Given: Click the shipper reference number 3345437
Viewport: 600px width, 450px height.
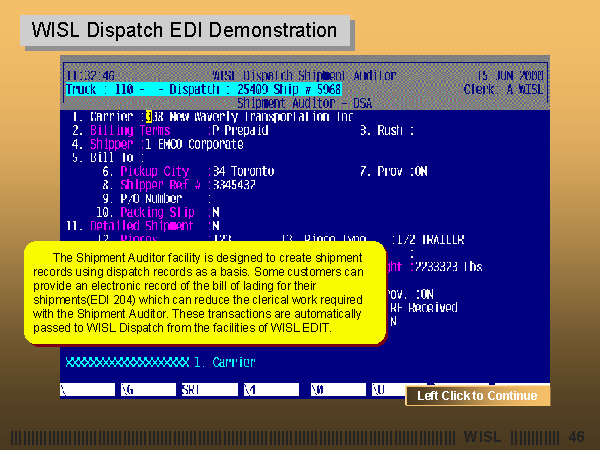Looking at the screenshot, I should tap(234, 185).
